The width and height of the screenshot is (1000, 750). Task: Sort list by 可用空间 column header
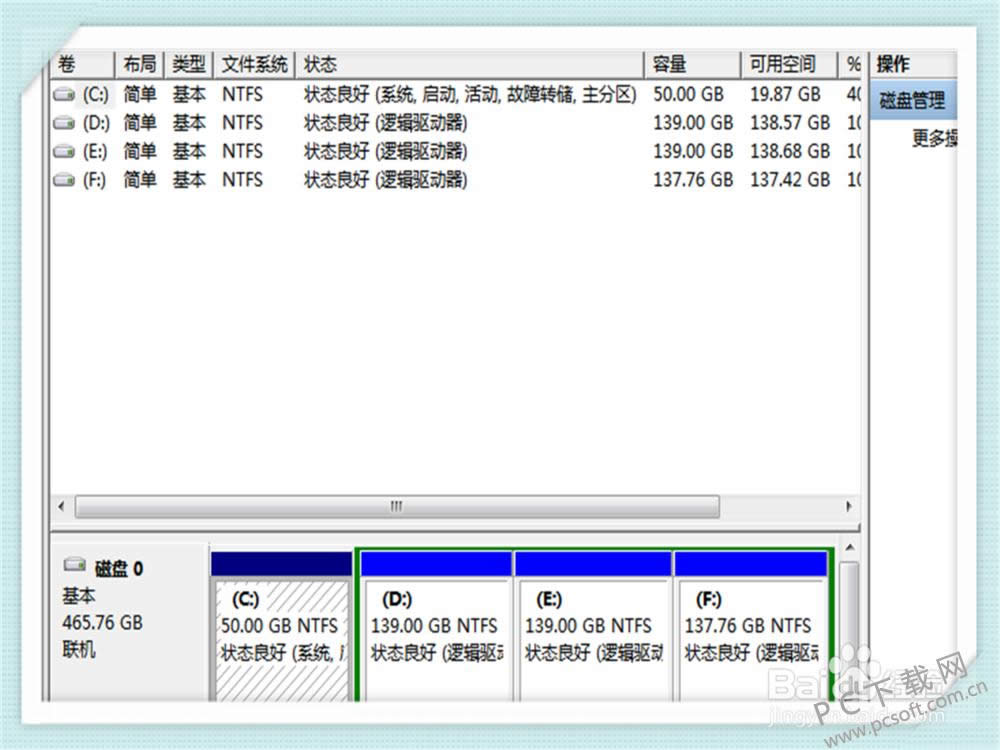790,65
